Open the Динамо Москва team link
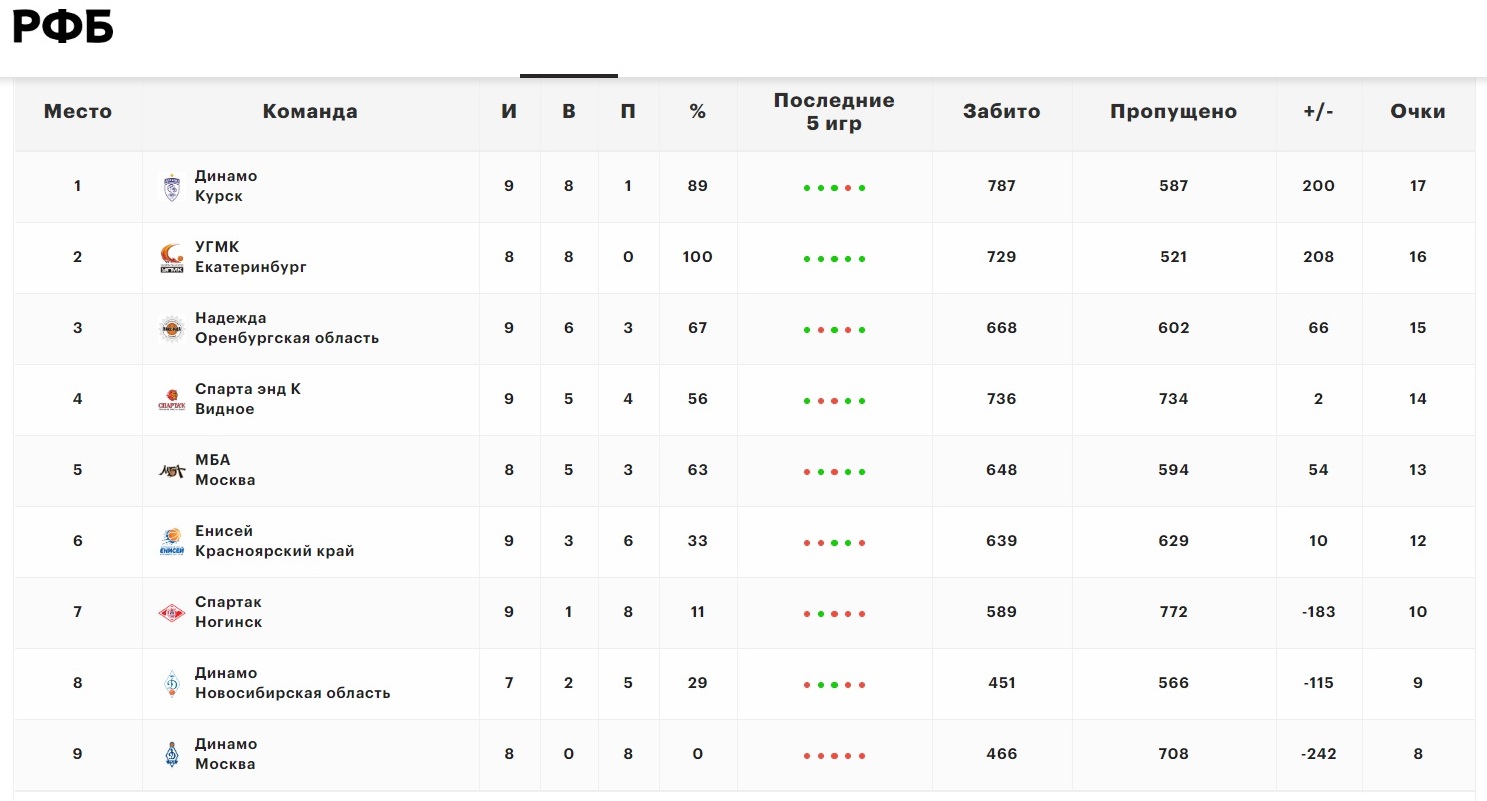This screenshot has width=1487, height=801. pyautogui.click(x=226, y=754)
